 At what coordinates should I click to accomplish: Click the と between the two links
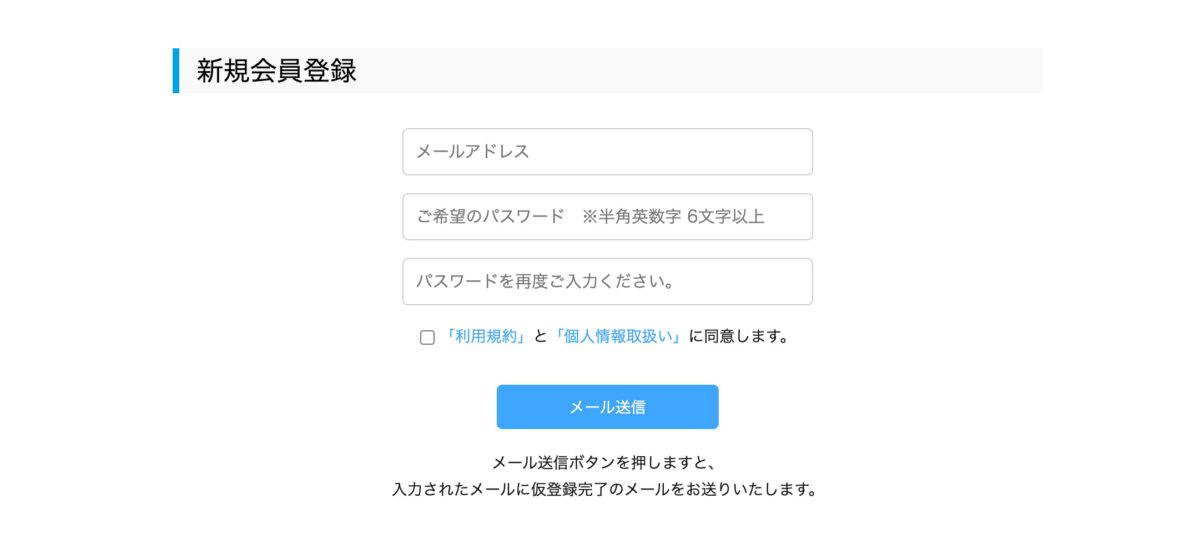coord(540,337)
